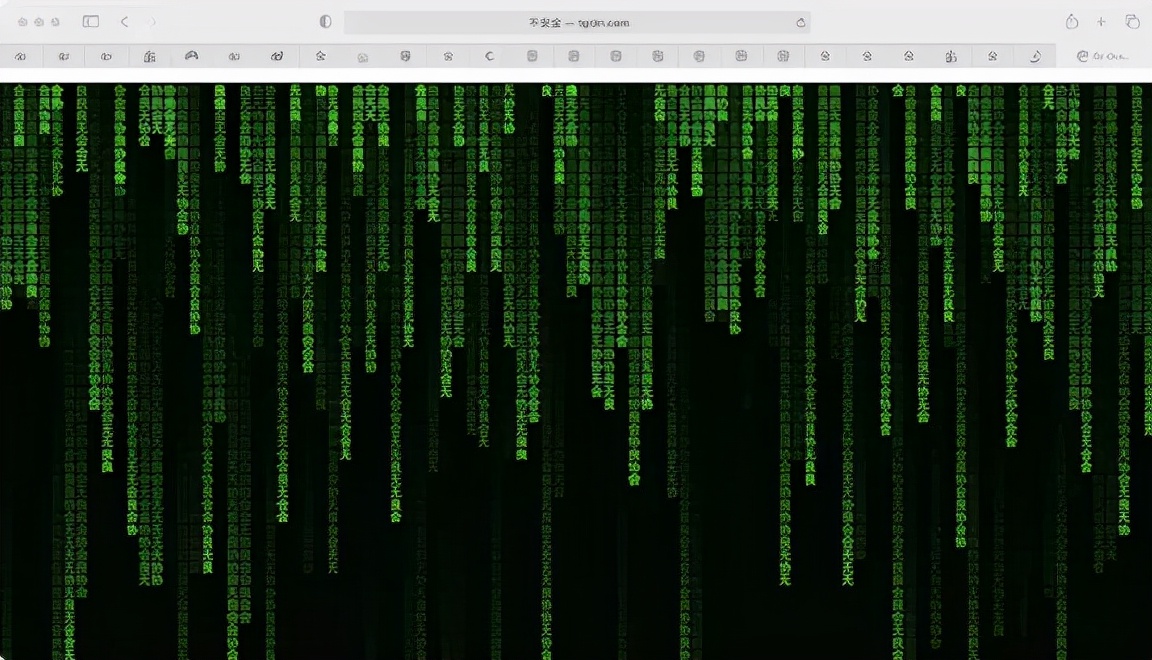1152x660 pixels.
Task: Select the first tab in the tab bar
Action: (21, 56)
